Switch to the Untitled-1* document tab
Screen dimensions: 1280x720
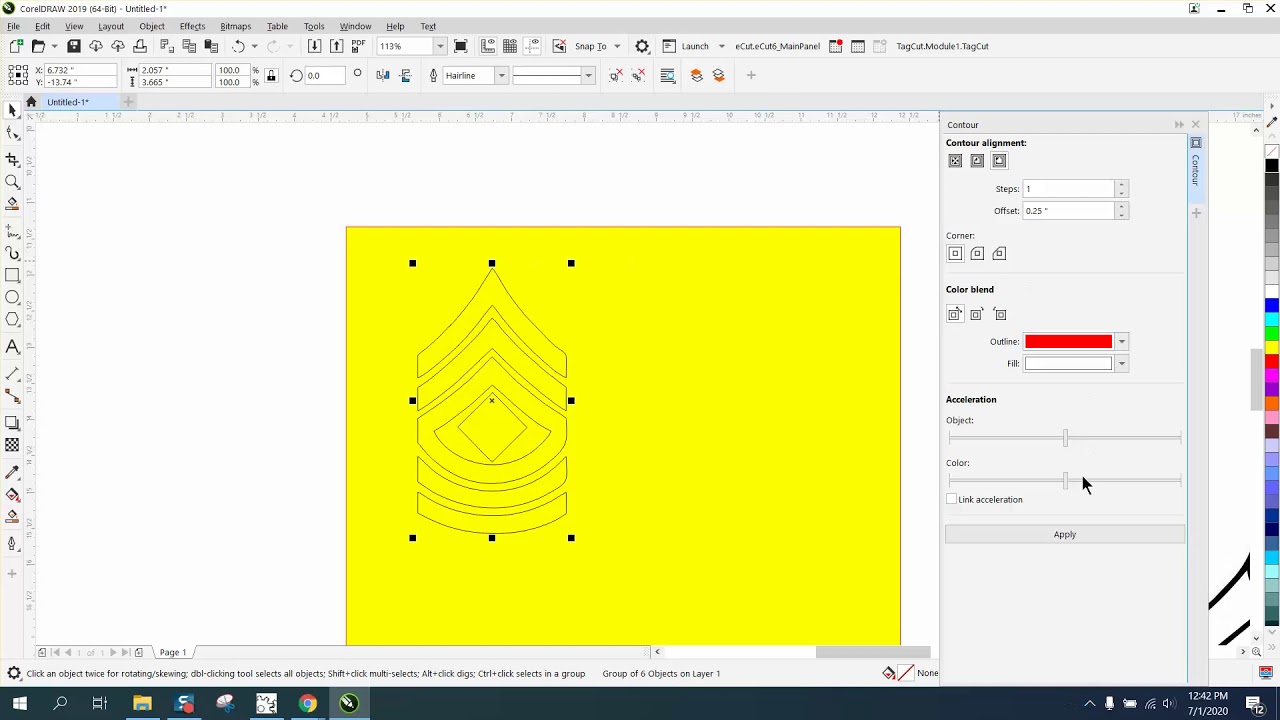point(68,102)
